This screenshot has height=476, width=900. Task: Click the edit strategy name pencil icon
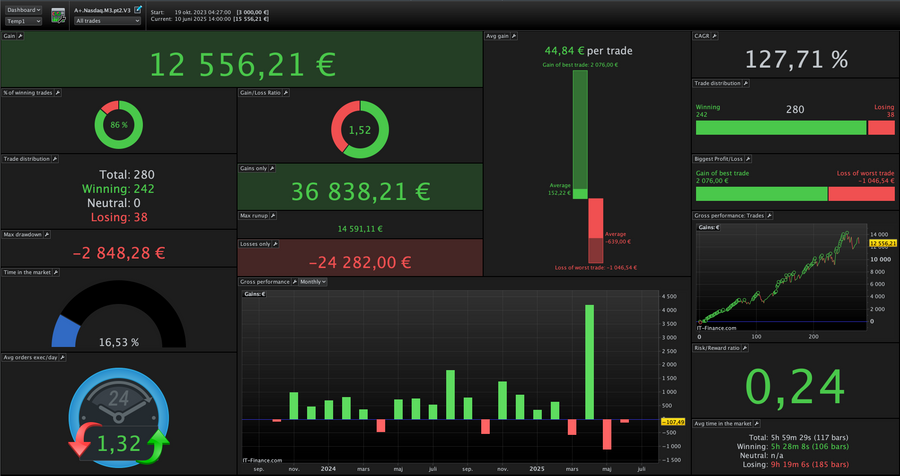coord(138,10)
